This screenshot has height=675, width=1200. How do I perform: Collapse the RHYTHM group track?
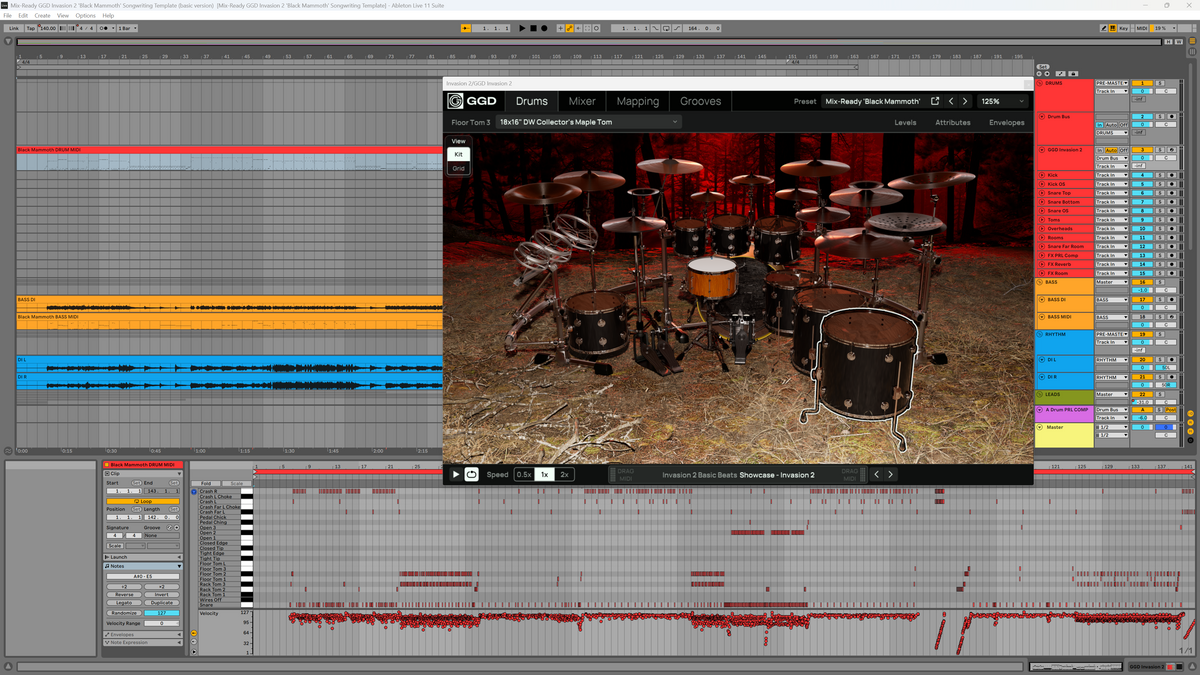(1041, 334)
